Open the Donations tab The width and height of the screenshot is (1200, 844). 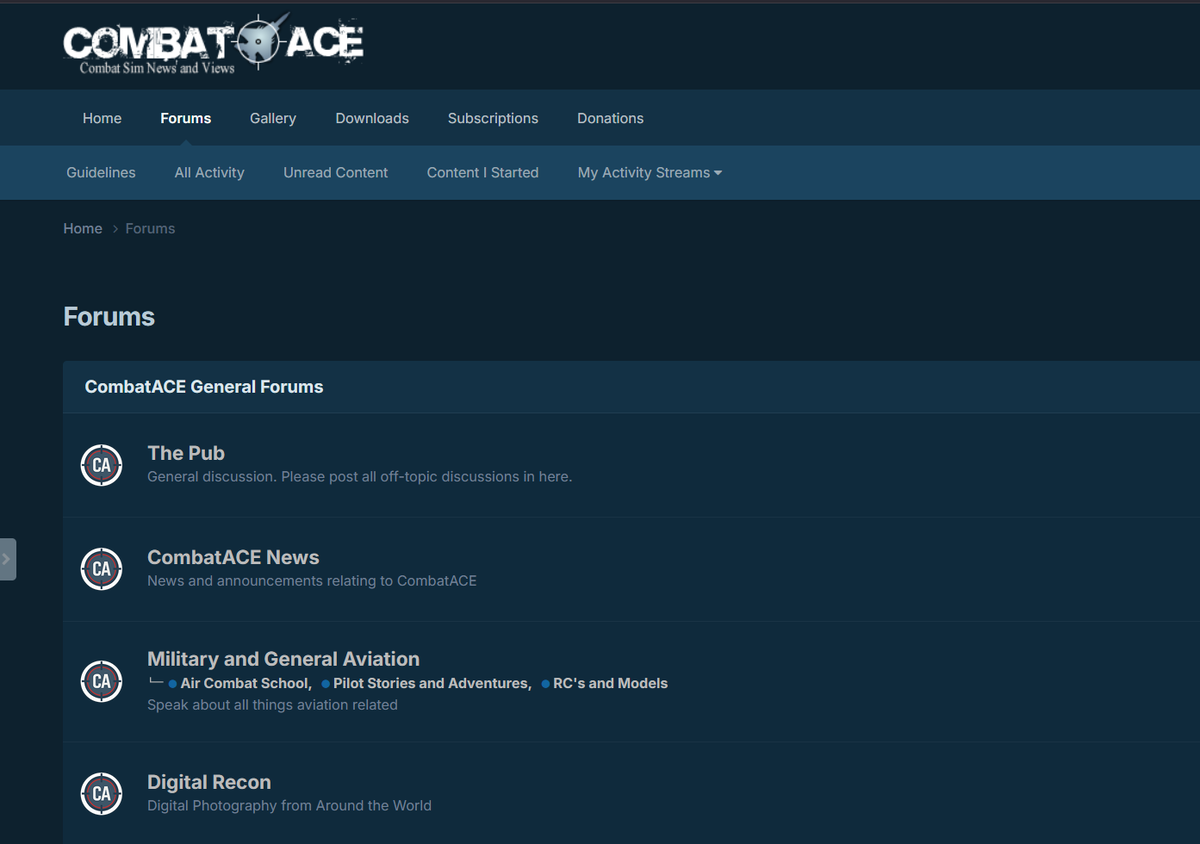(610, 118)
